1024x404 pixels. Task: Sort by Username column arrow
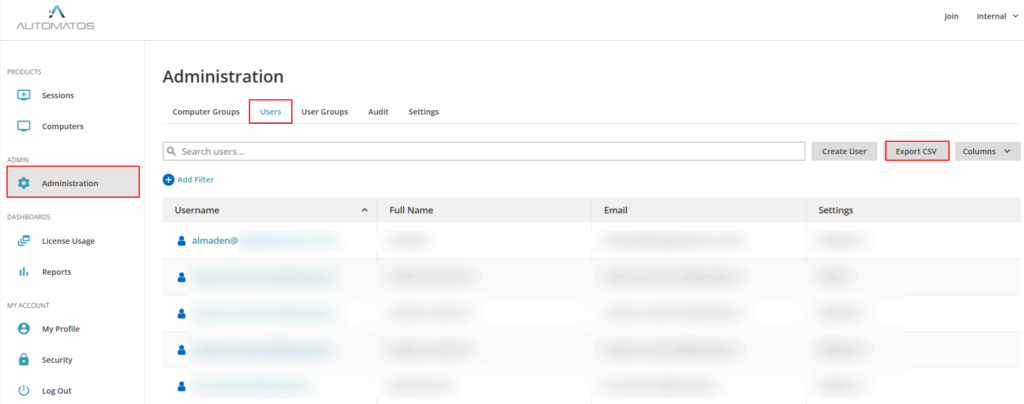point(364,210)
